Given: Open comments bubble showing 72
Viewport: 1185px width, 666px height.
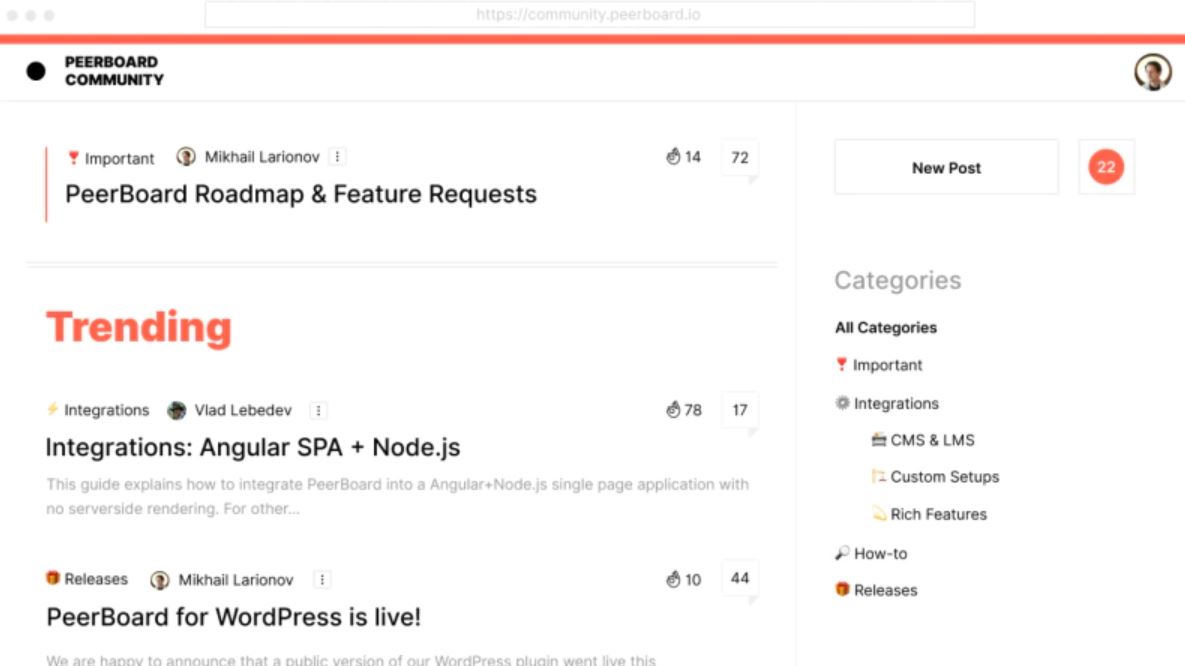Looking at the screenshot, I should 740,158.
